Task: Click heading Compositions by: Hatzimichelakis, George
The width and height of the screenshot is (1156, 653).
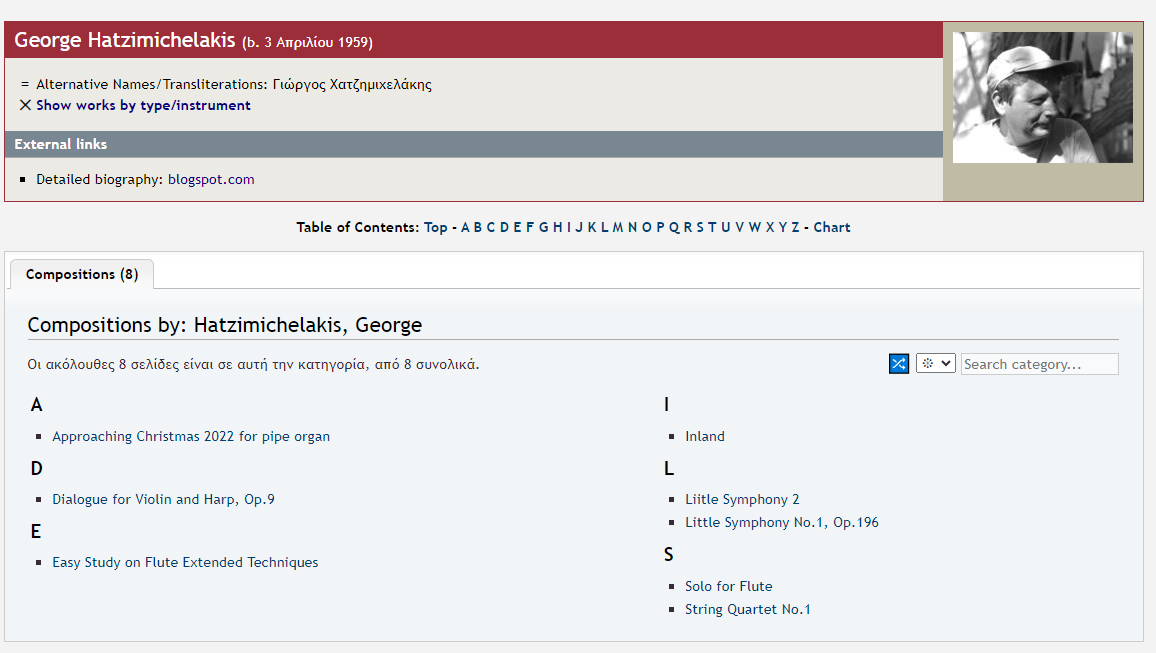Action: [225, 325]
